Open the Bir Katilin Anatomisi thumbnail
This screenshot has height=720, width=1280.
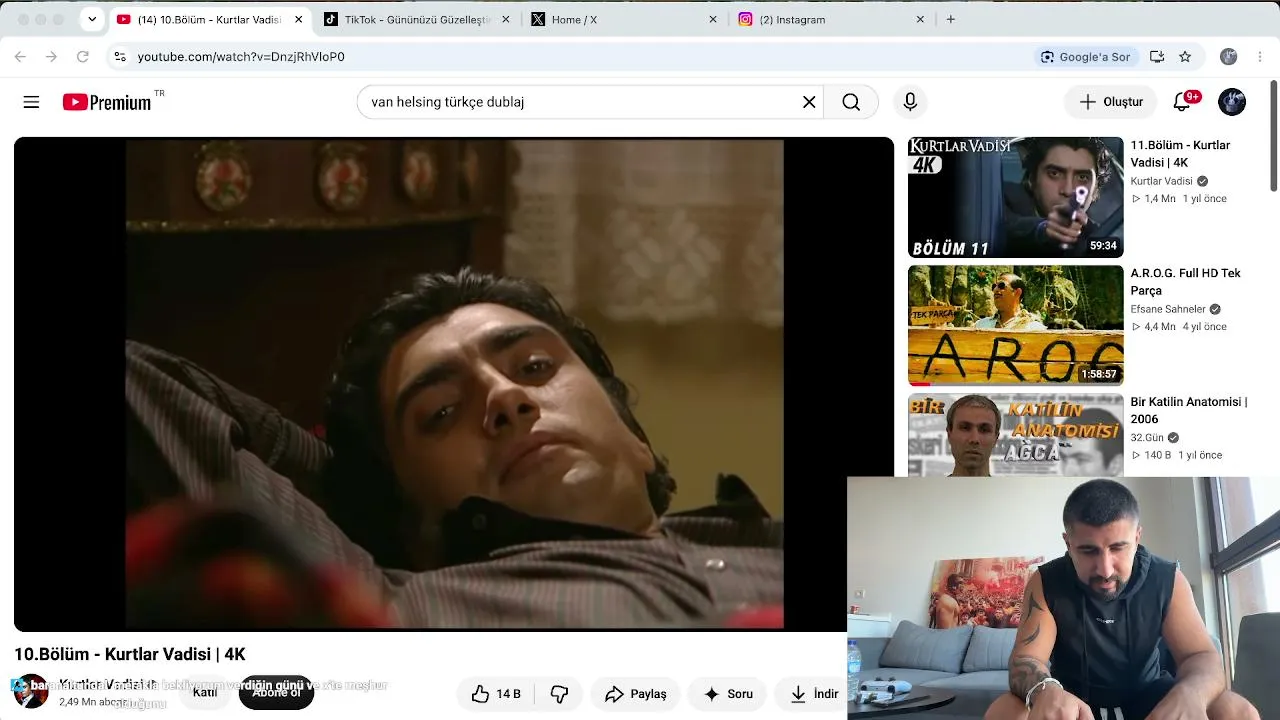1015,435
